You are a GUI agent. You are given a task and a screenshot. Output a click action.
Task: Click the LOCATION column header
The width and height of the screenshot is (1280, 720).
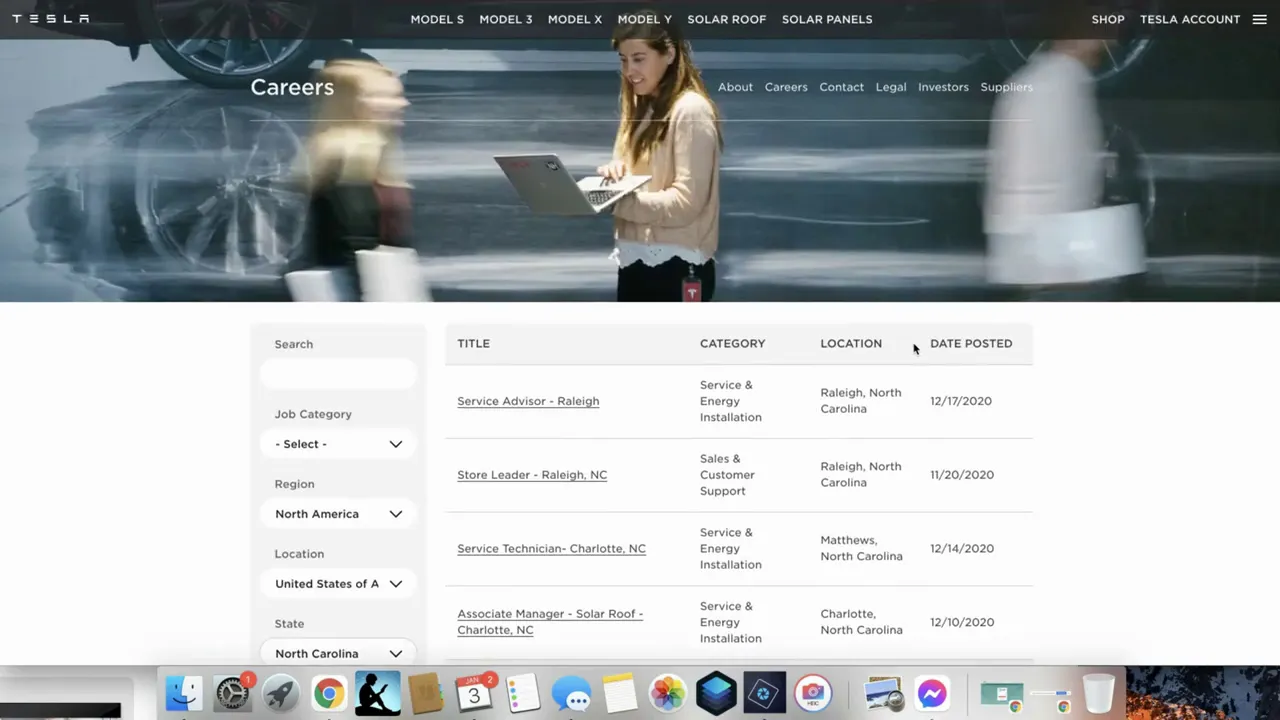pos(851,344)
